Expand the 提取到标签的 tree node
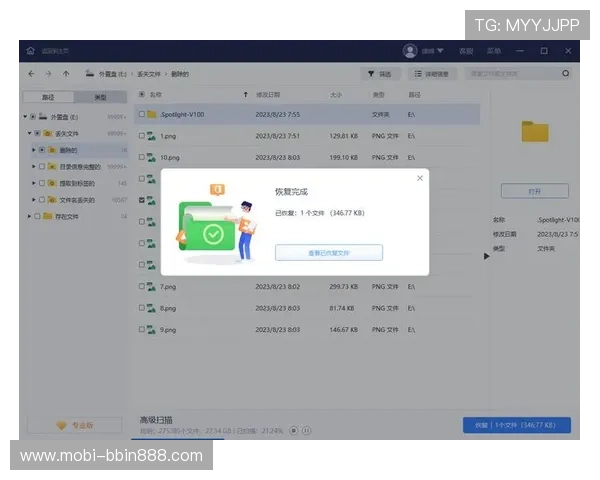Image resolution: width=600 pixels, height=480 pixels. click(x=34, y=183)
